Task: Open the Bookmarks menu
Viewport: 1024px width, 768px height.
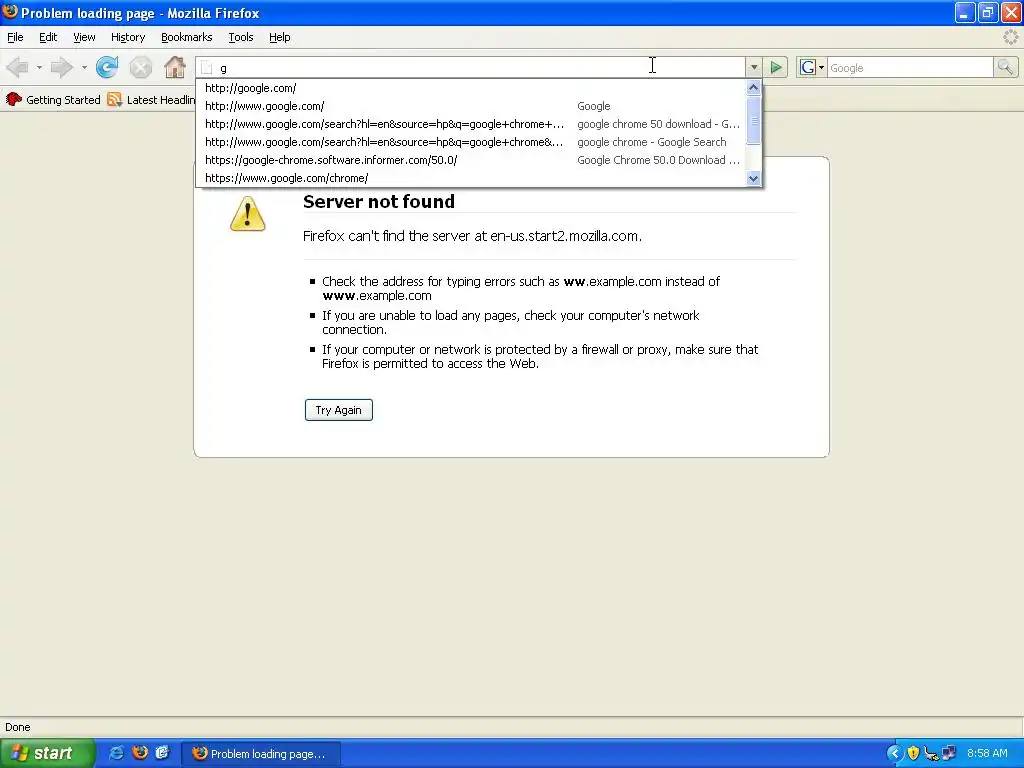Action: coord(187,37)
